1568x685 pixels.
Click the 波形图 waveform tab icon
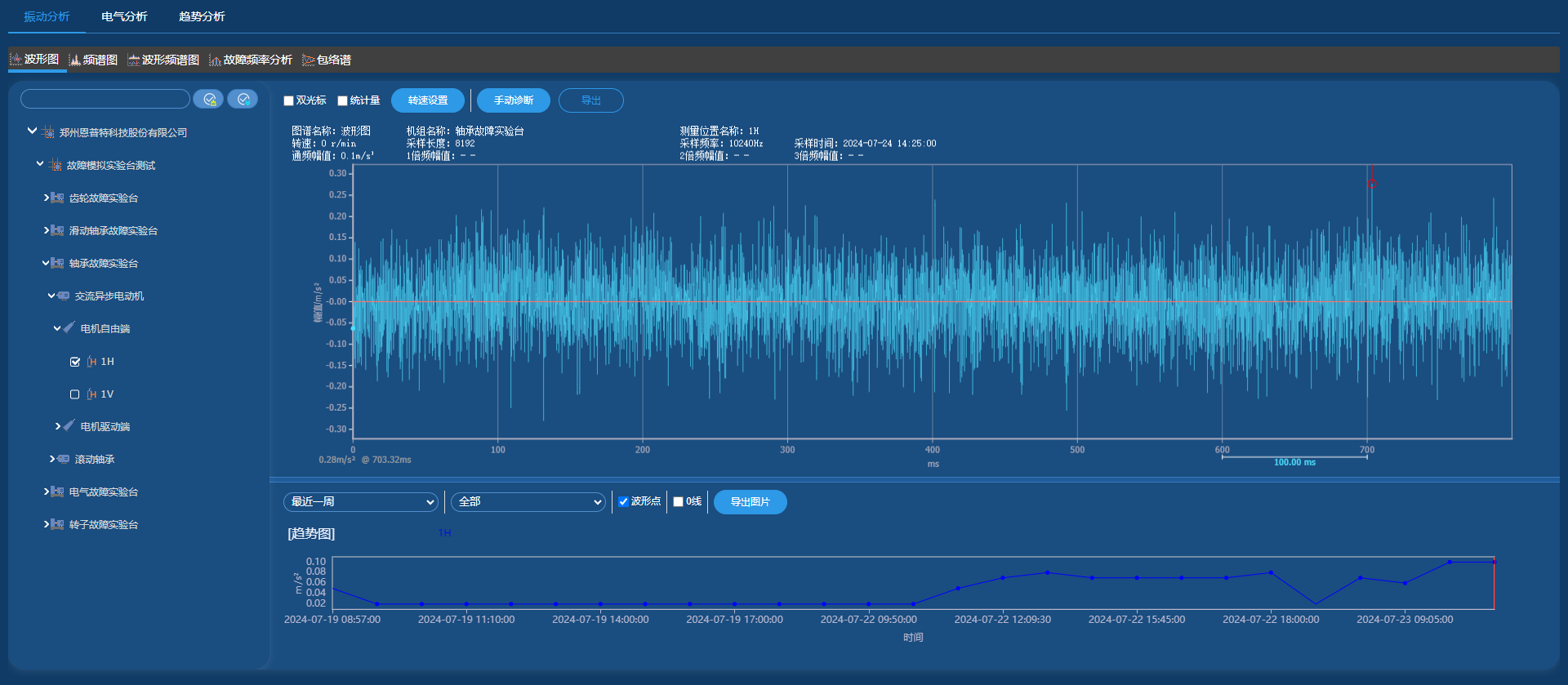tap(16, 59)
